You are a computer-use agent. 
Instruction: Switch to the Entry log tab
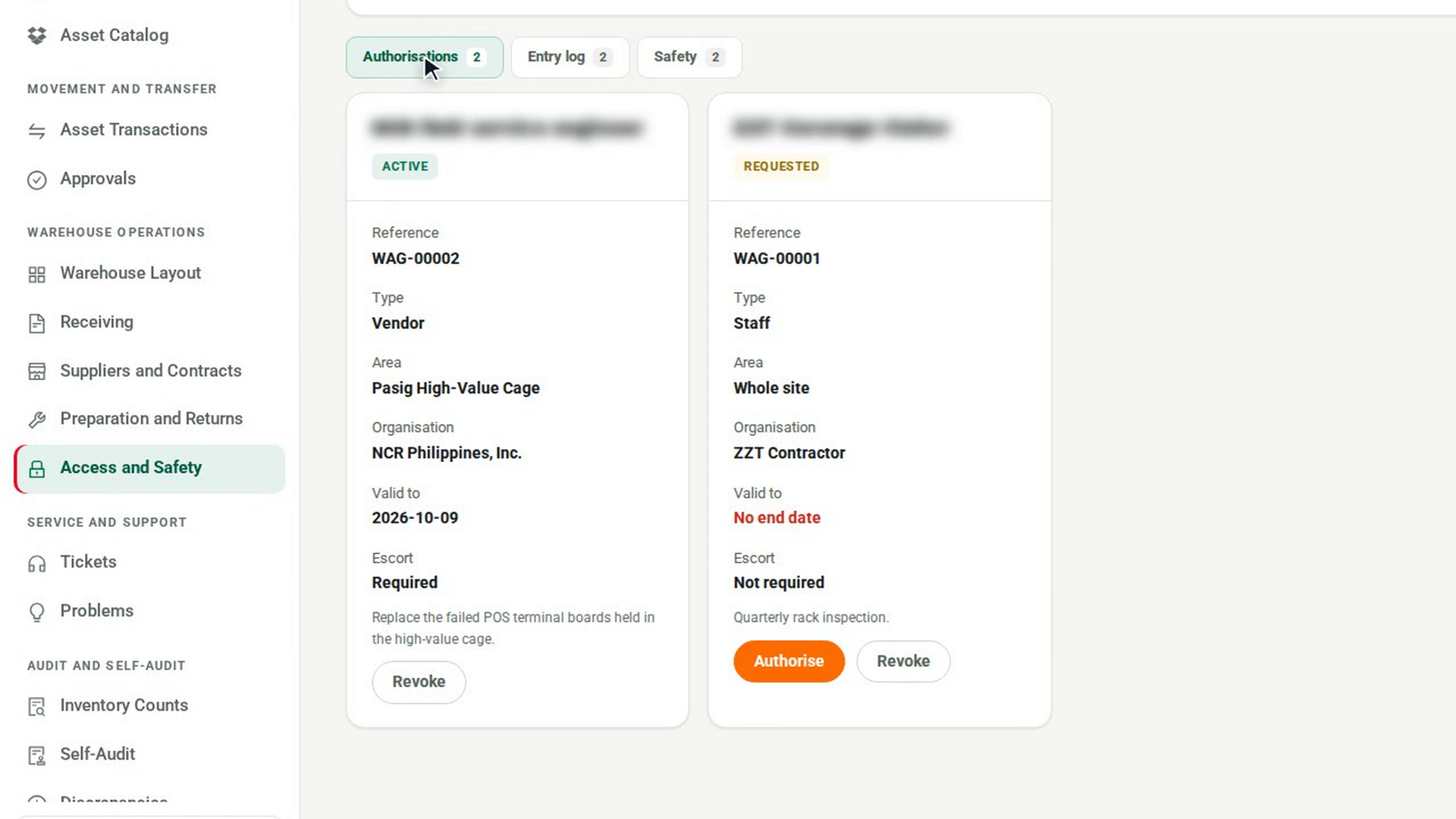[x=570, y=57]
